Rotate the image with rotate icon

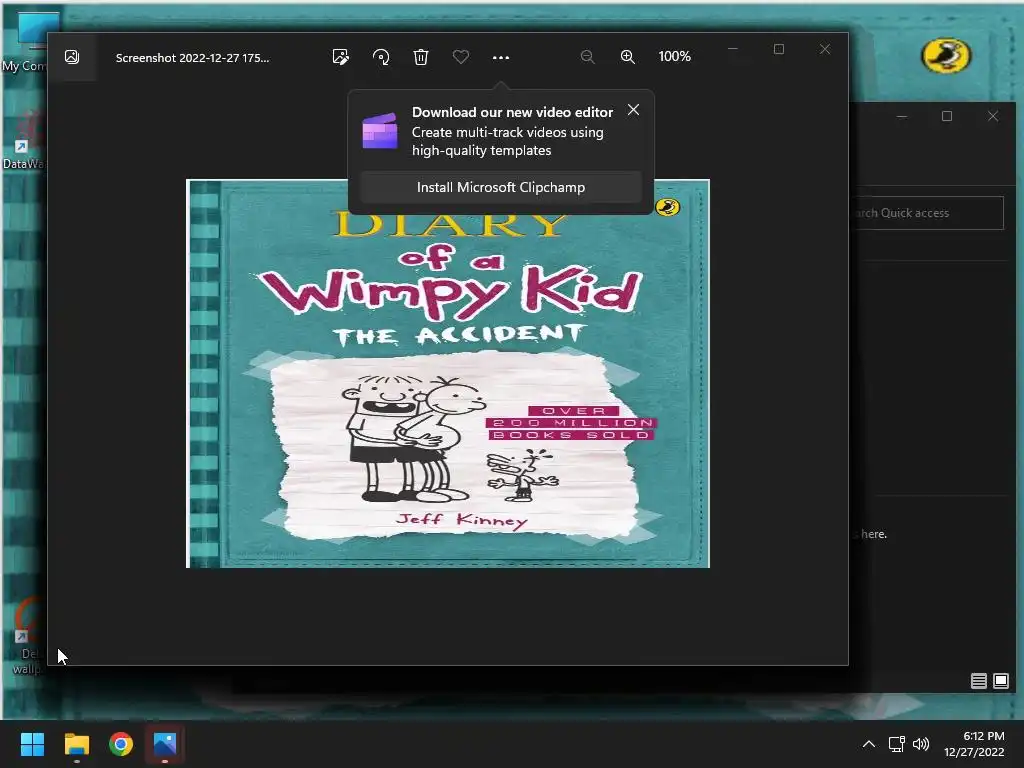pyautogui.click(x=381, y=57)
